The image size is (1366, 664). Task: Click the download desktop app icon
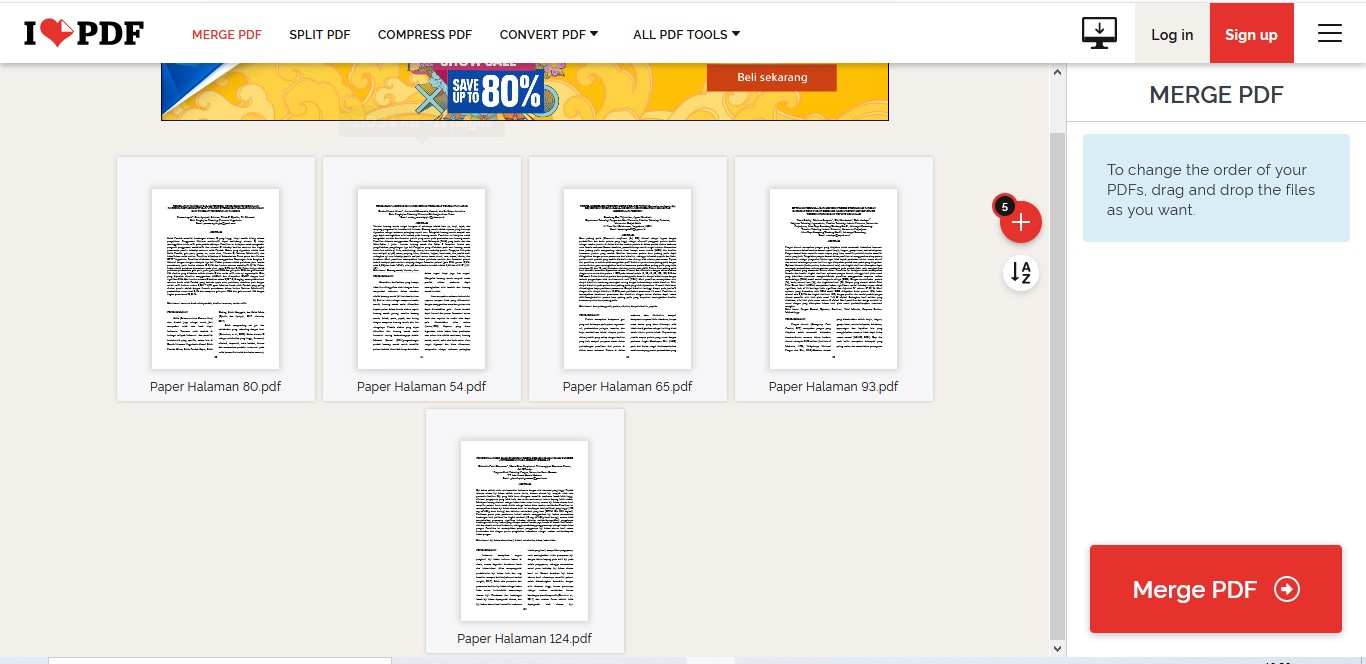pos(1099,33)
